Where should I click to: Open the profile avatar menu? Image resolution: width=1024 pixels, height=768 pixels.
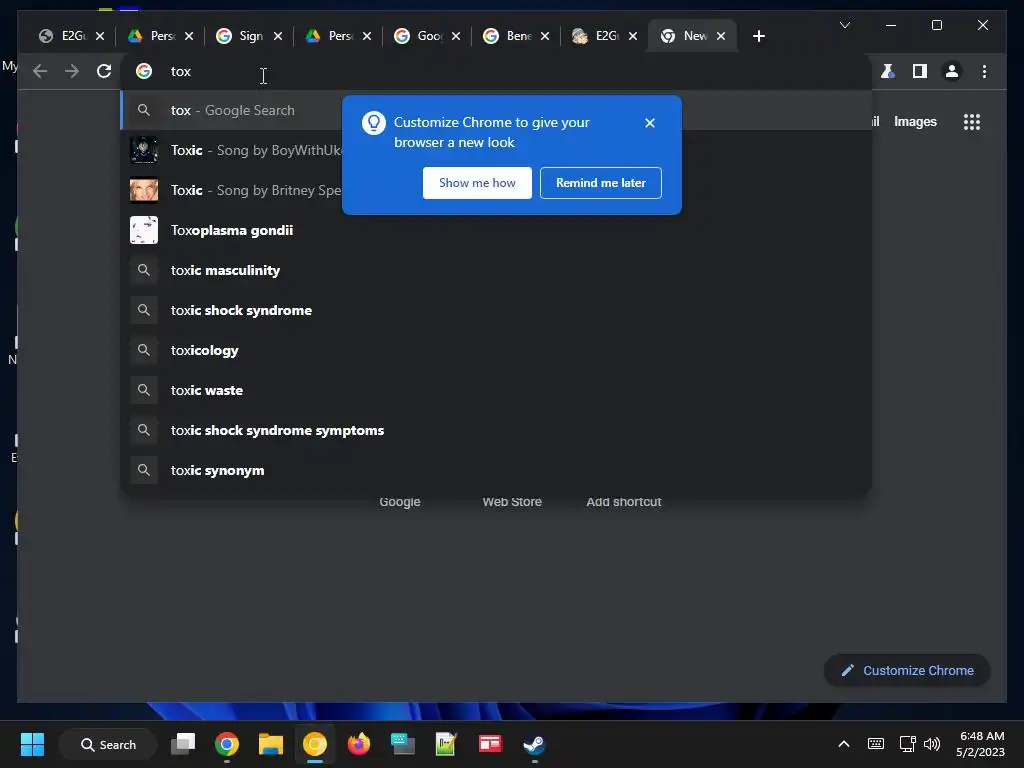tap(952, 71)
